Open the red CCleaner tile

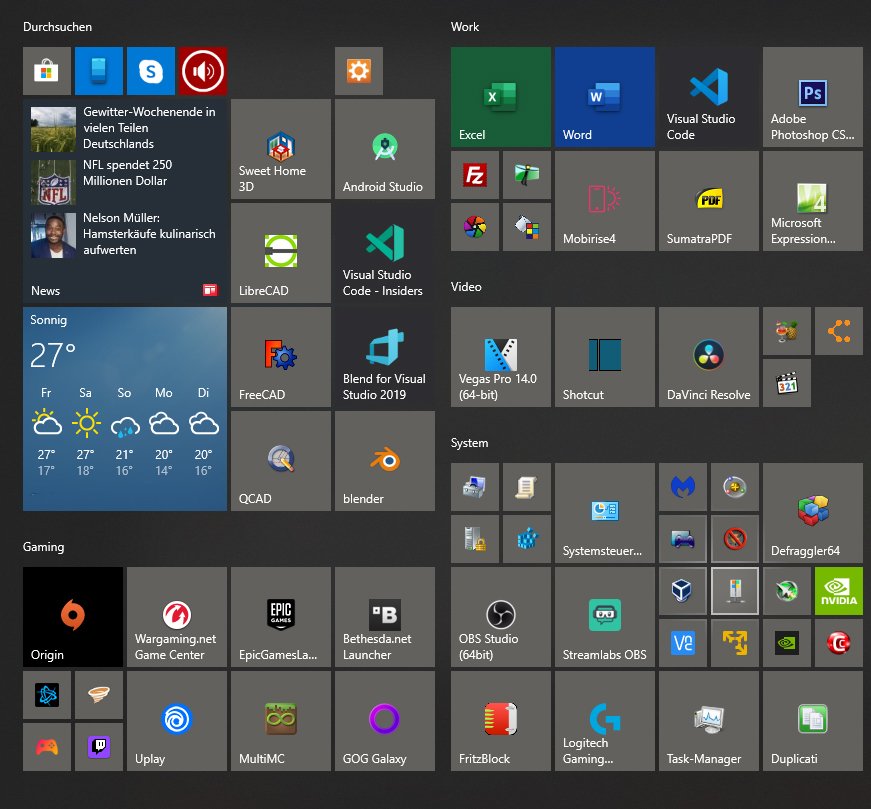coord(839,643)
